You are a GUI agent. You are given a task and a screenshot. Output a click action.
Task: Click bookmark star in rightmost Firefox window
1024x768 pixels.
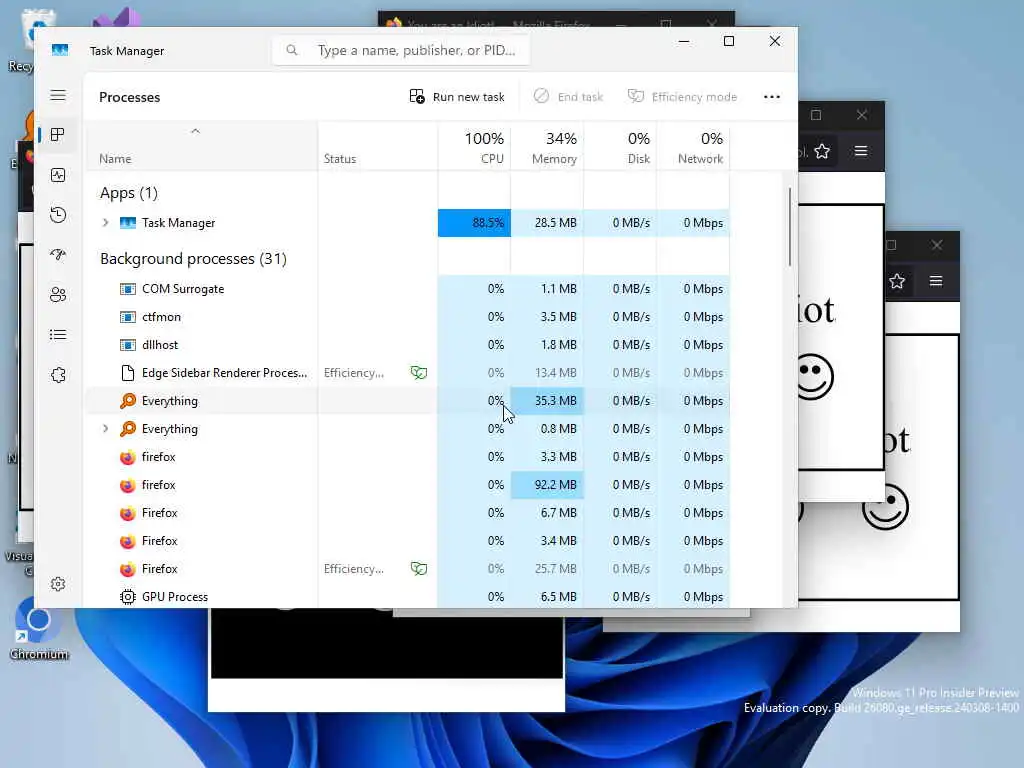coord(897,281)
